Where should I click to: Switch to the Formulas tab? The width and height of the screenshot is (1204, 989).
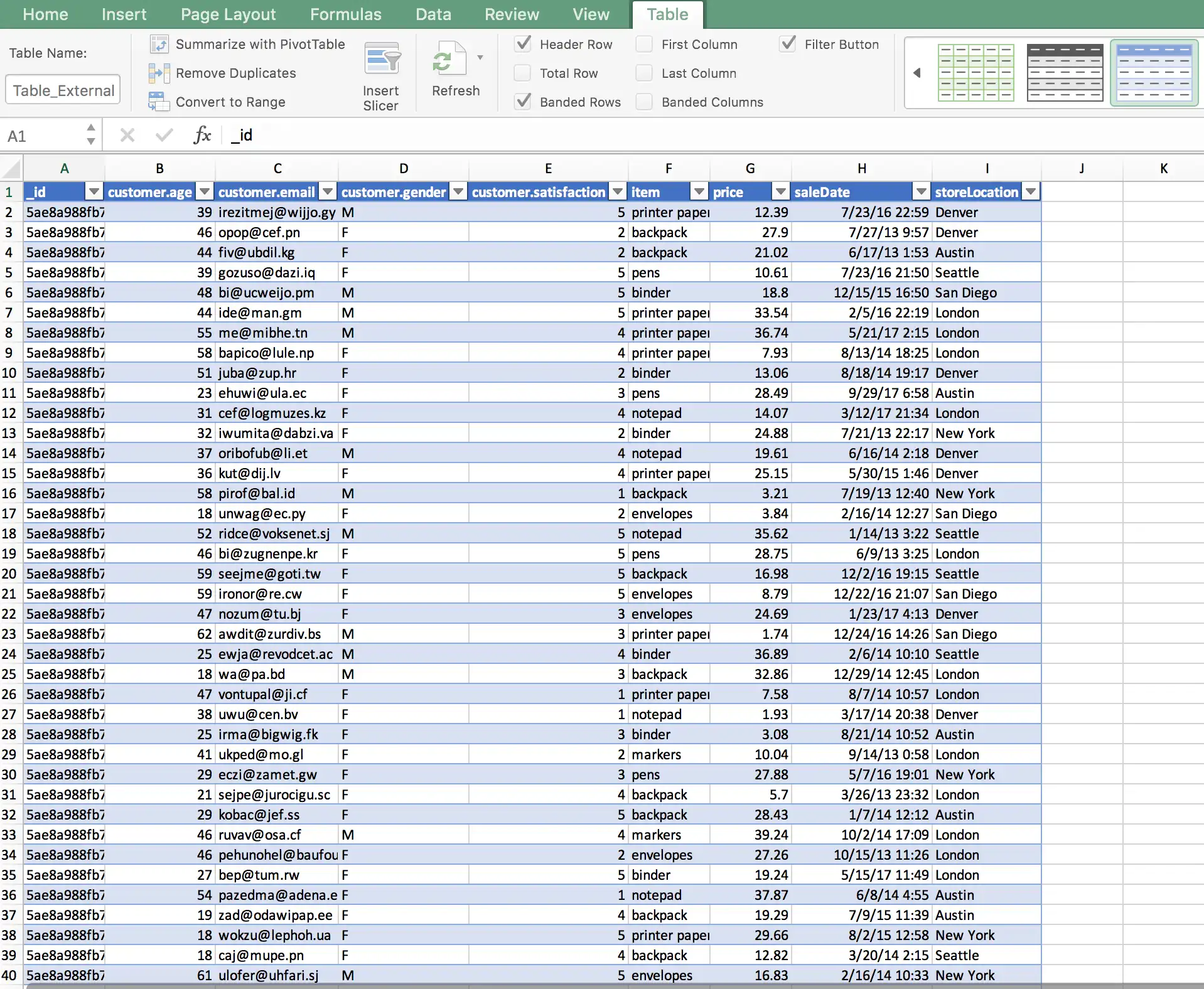pos(345,14)
